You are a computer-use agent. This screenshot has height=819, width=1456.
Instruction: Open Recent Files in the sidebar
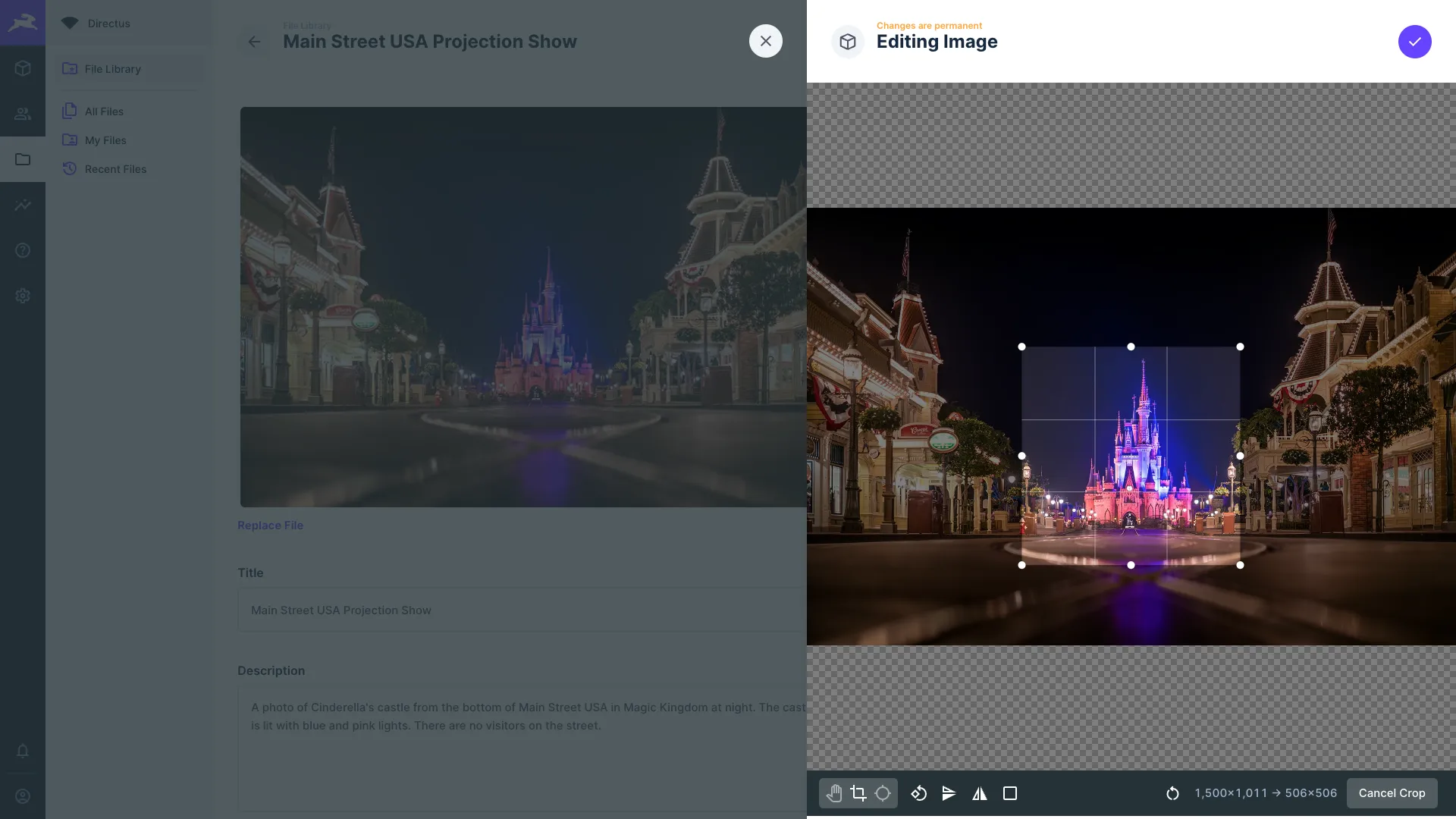click(115, 168)
